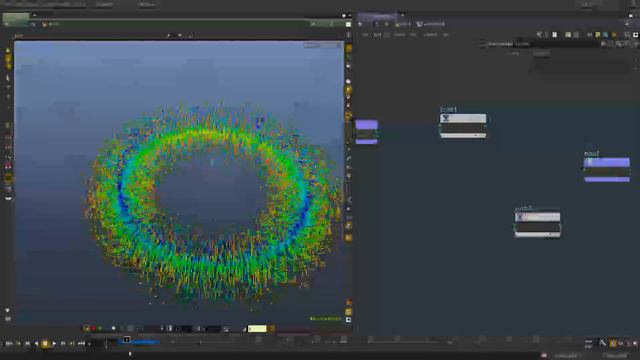Click the red icon in viewport bottom toolbar
The image size is (640, 360).
pos(93,328)
